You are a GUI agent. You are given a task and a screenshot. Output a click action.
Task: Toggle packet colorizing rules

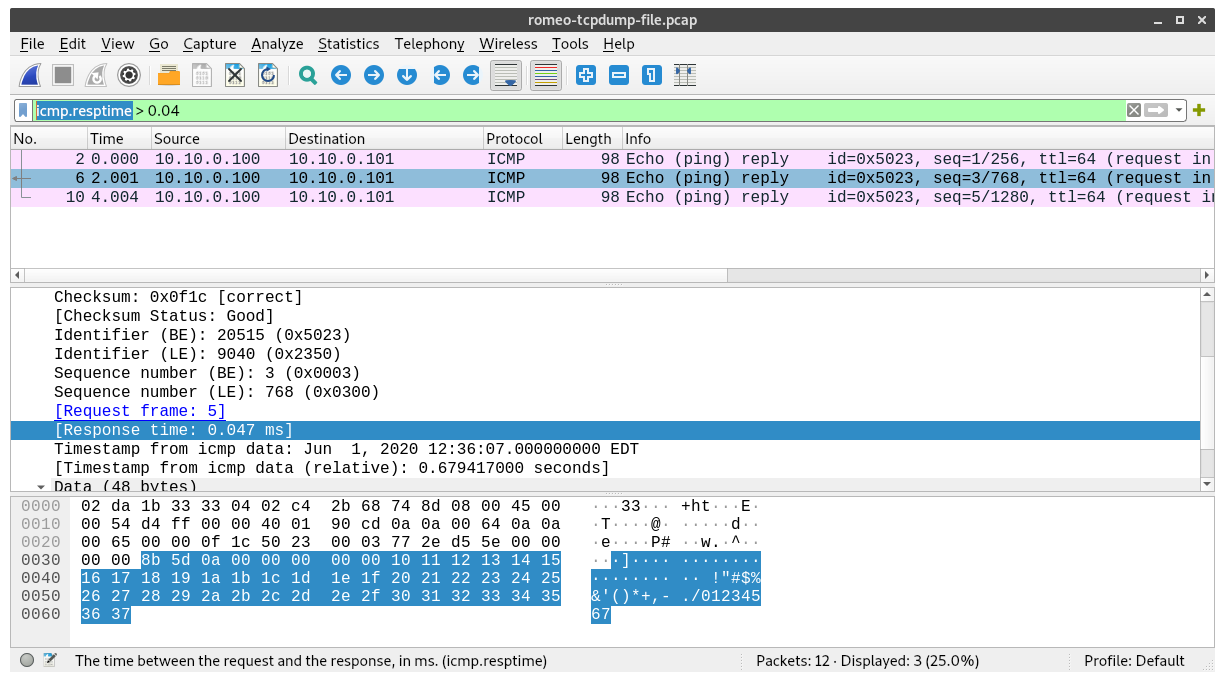click(545, 75)
